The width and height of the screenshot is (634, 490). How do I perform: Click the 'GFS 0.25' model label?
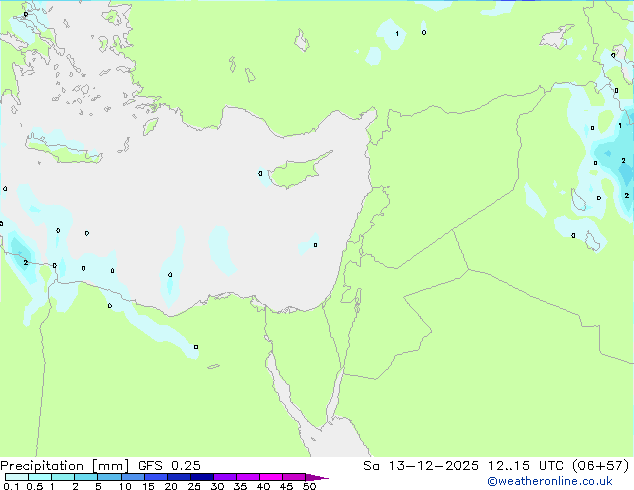169,466
